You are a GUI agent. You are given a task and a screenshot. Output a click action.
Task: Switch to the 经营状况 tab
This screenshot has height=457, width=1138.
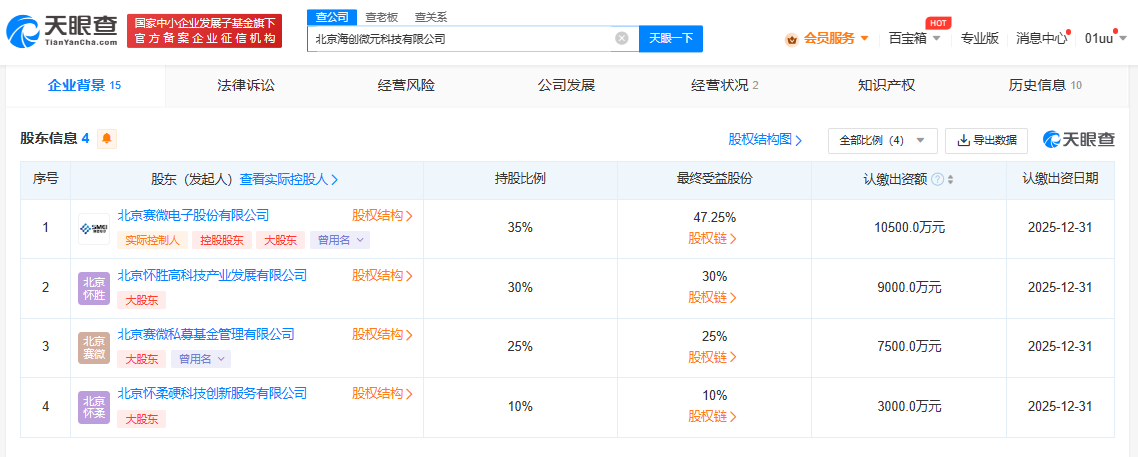725,86
